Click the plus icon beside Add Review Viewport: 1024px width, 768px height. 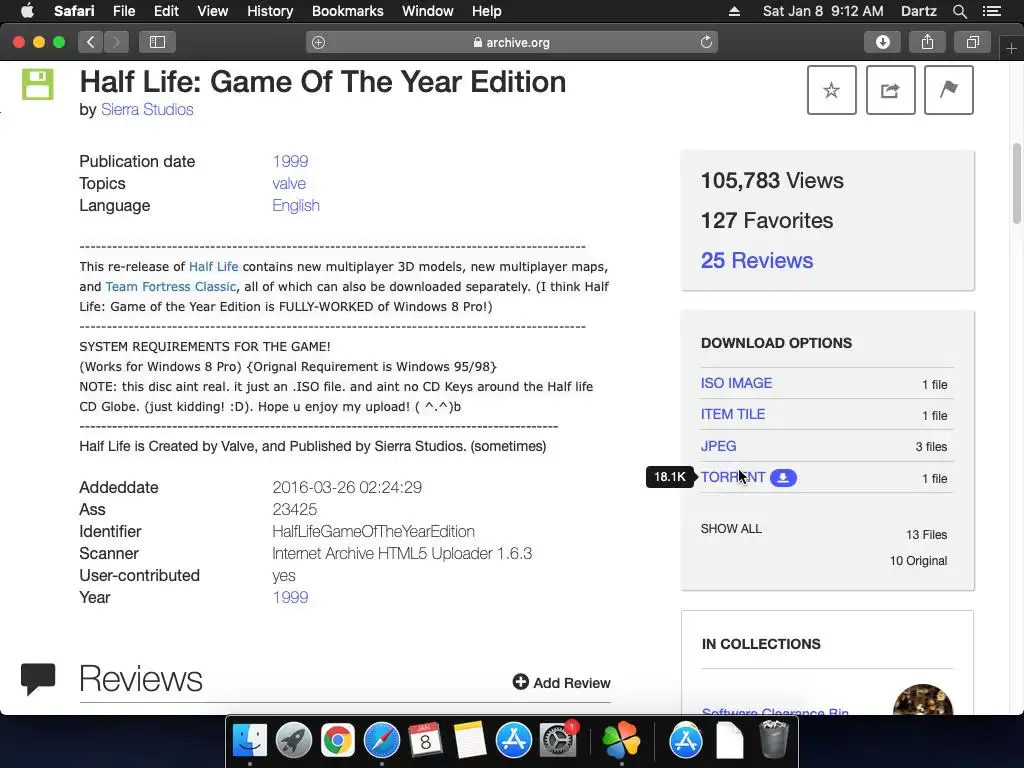520,682
